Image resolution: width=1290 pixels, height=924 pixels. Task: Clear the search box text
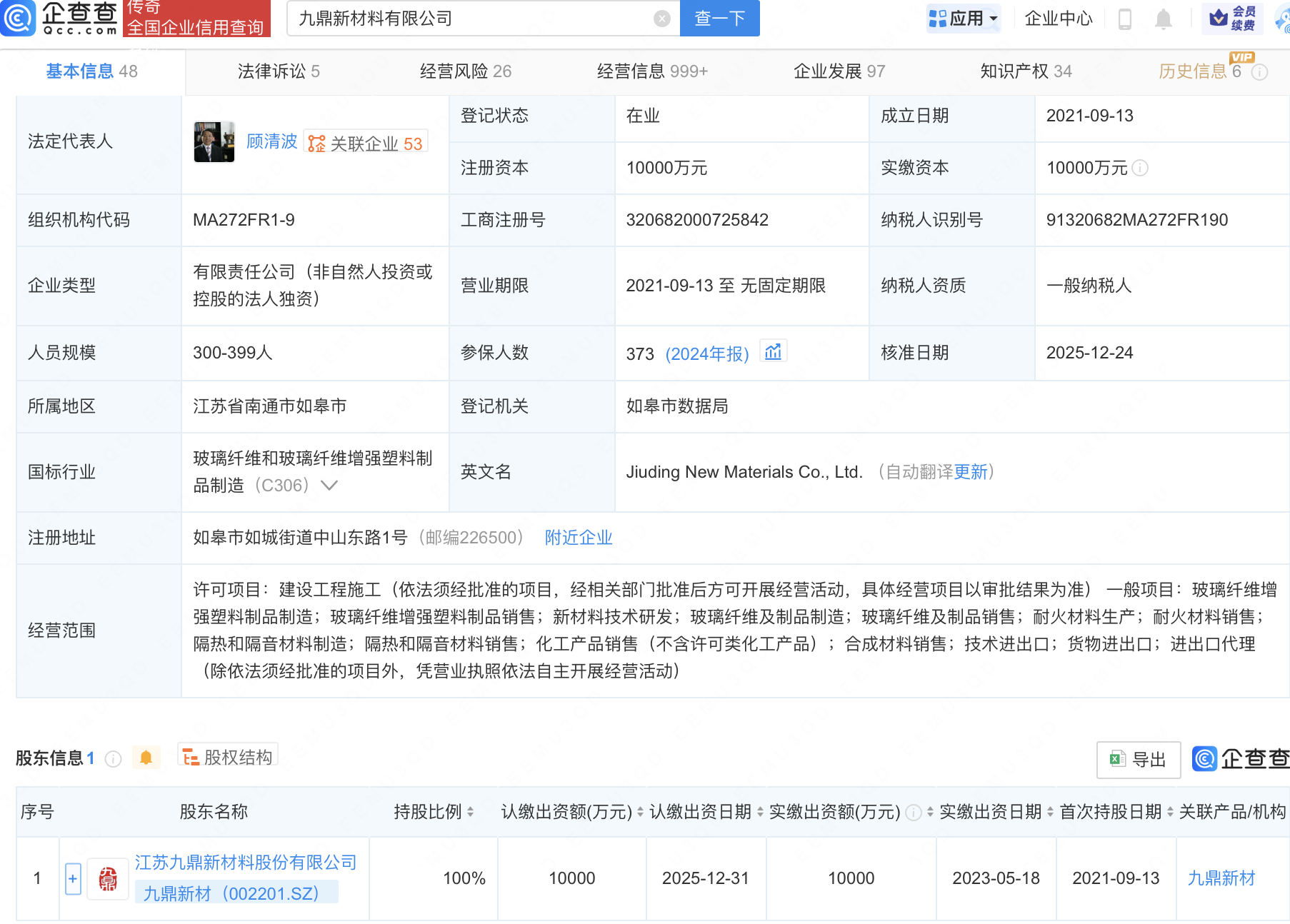(661, 19)
